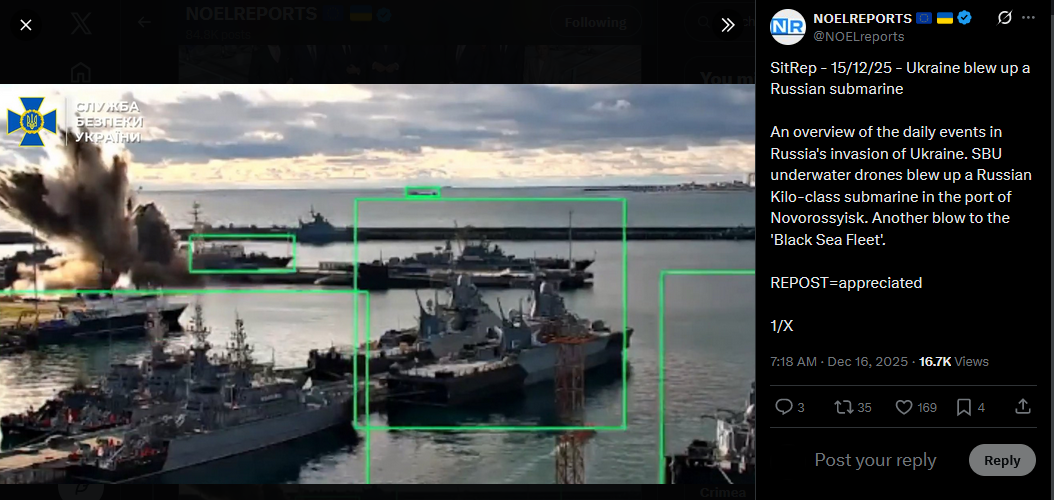Screen dimensions: 1054x500
Task: Click the text 'REPOST=appreciated'
Action: pos(846,283)
